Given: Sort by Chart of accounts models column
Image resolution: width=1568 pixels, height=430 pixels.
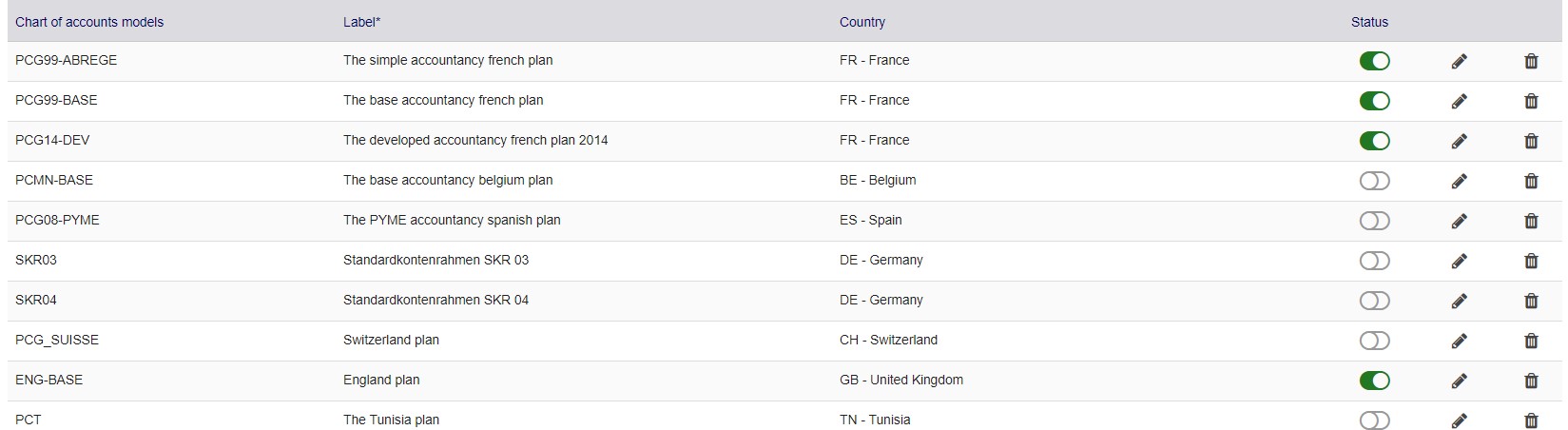Looking at the screenshot, I should [x=89, y=22].
